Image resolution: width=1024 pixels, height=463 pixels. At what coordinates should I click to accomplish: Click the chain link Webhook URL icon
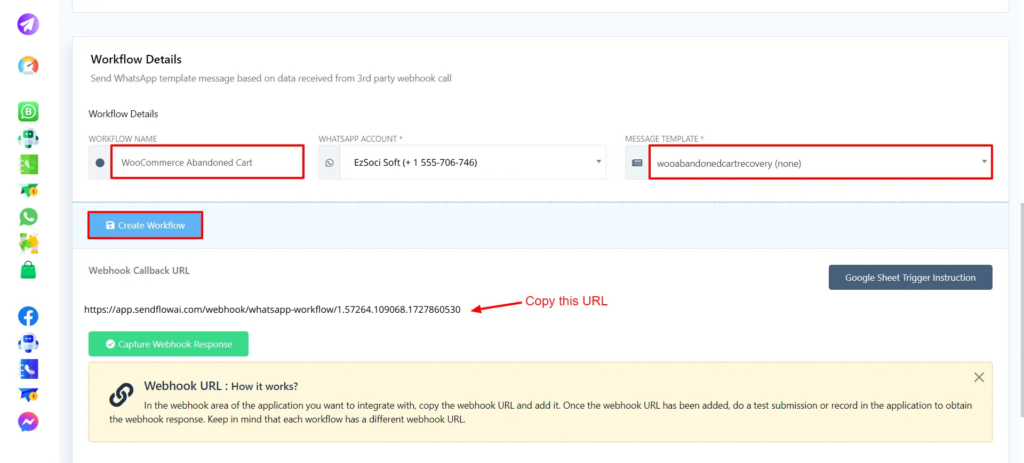(121, 394)
